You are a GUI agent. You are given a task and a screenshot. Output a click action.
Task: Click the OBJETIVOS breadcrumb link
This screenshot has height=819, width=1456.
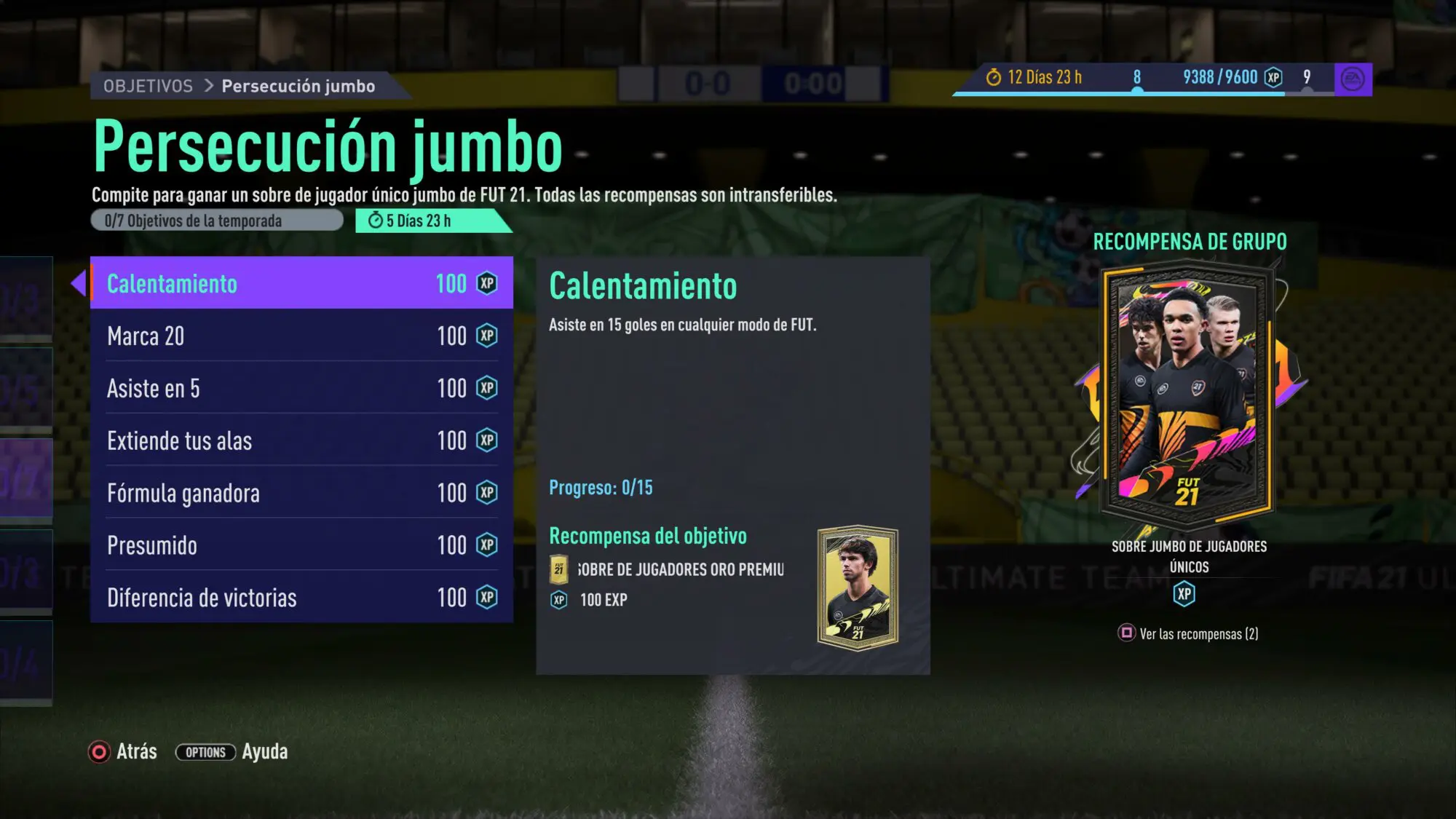(x=148, y=86)
